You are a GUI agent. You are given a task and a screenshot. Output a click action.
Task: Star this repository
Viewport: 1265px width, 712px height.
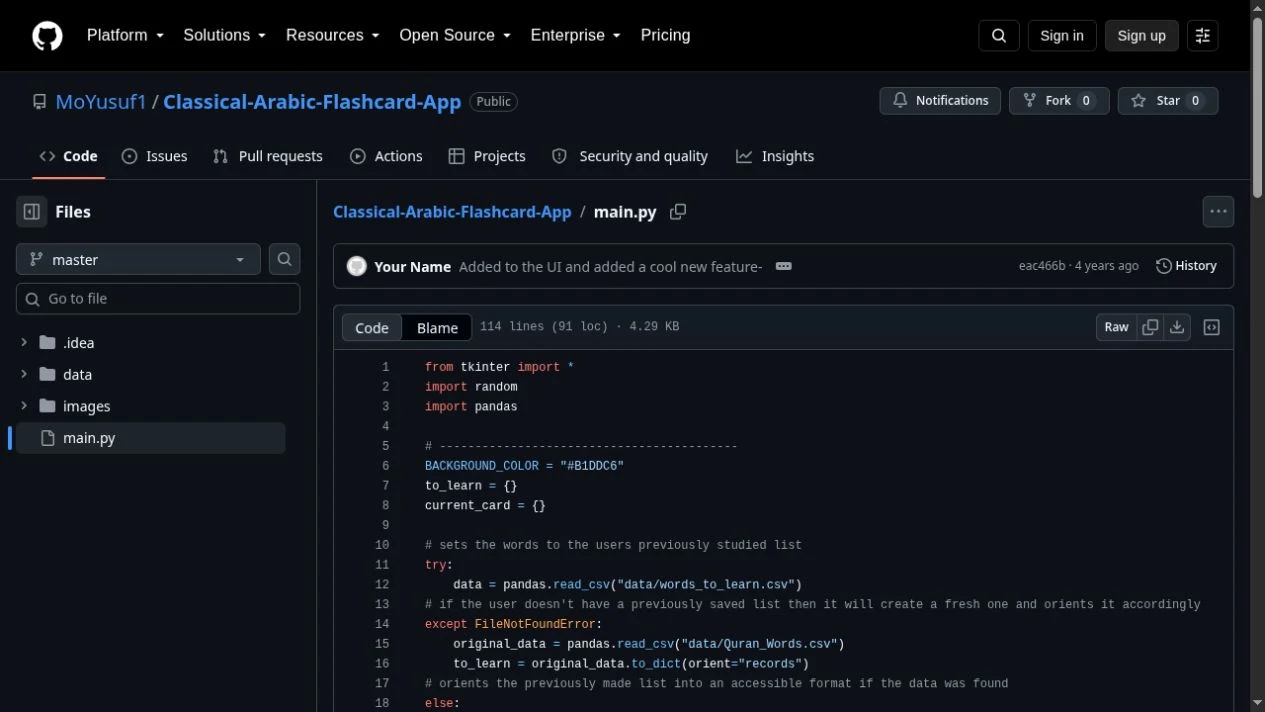point(1168,101)
